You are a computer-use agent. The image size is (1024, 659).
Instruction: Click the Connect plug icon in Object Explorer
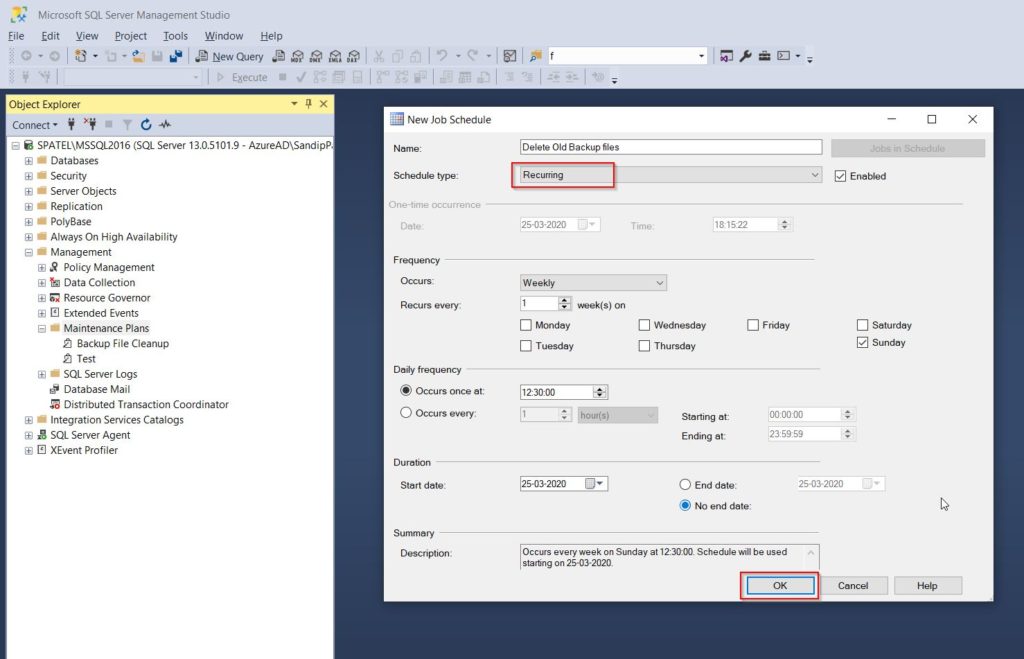tap(71, 124)
